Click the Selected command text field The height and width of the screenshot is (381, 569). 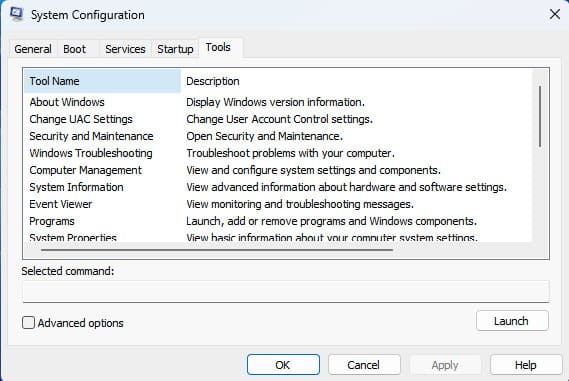click(286, 291)
